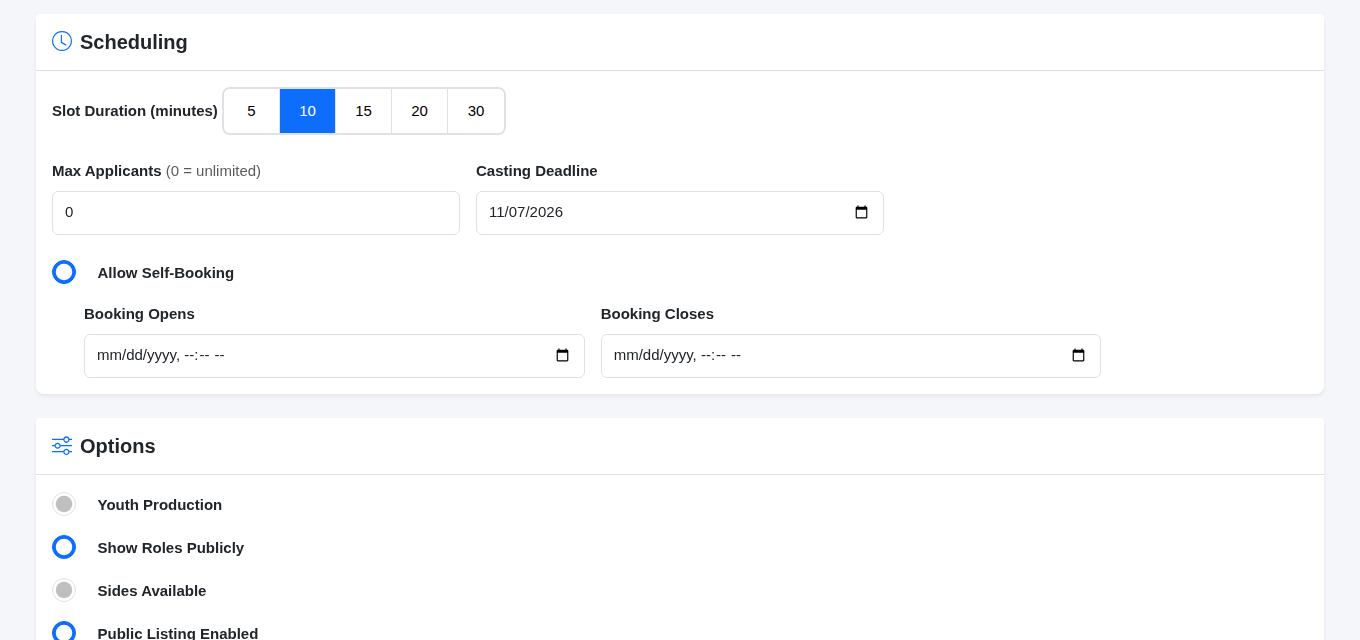Screen dimensions: 1360x640
Task: Toggle the Public Listing Enabled switch
Action: pyautogui.click(x=64, y=632)
